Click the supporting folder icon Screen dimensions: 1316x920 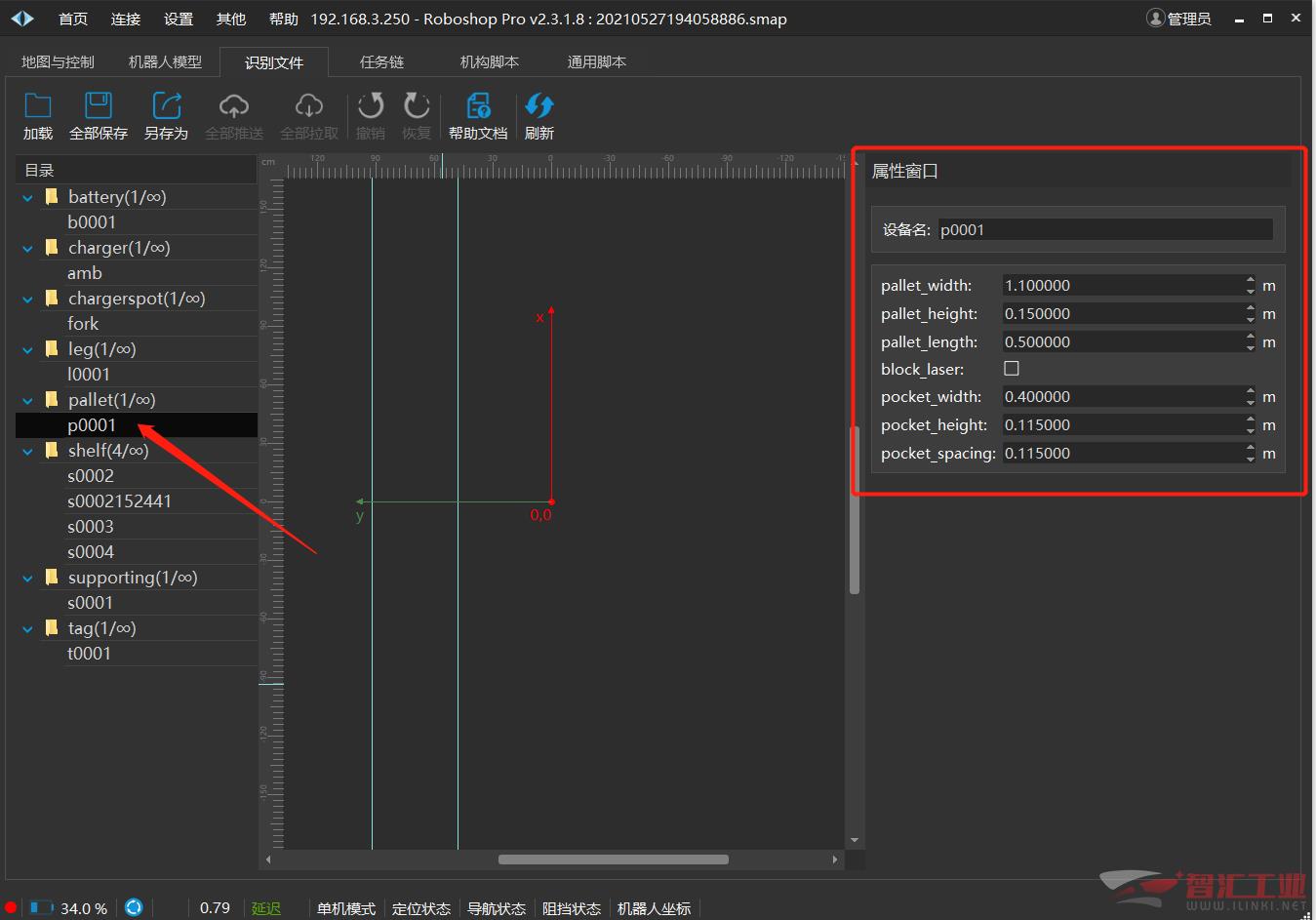[52, 577]
